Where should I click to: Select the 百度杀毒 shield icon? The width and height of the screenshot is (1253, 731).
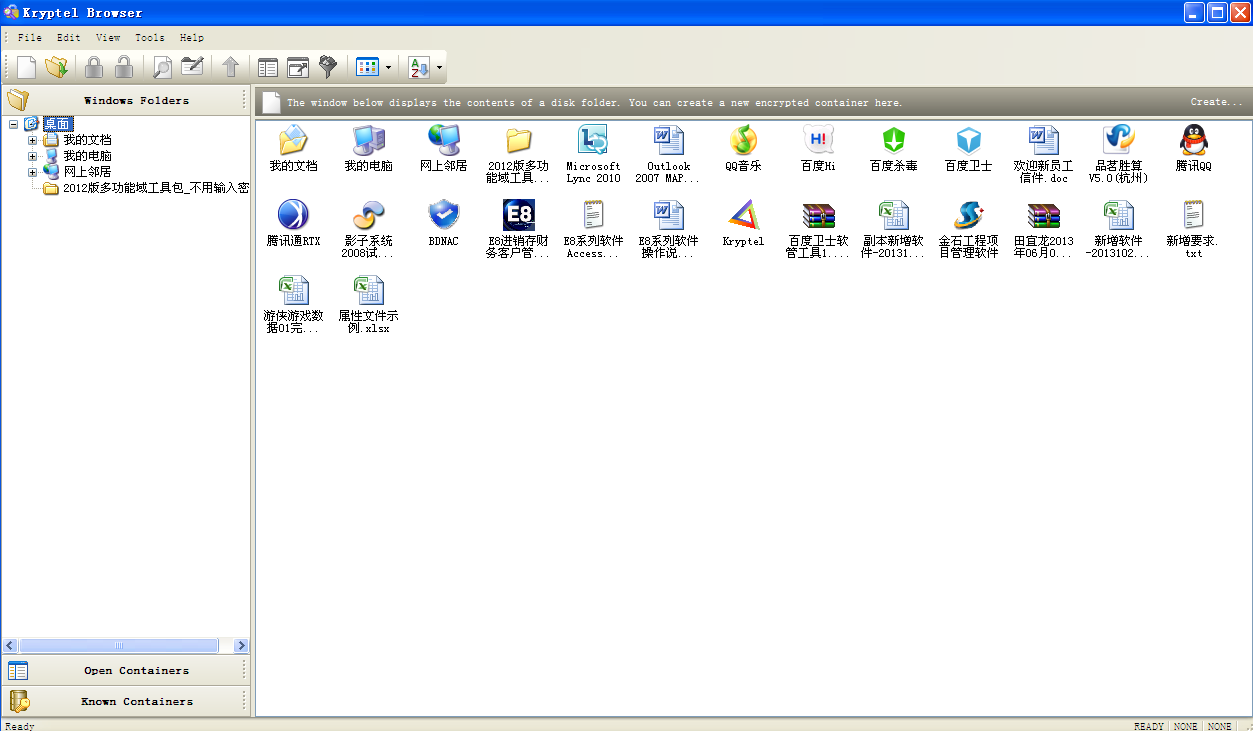(x=893, y=148)
